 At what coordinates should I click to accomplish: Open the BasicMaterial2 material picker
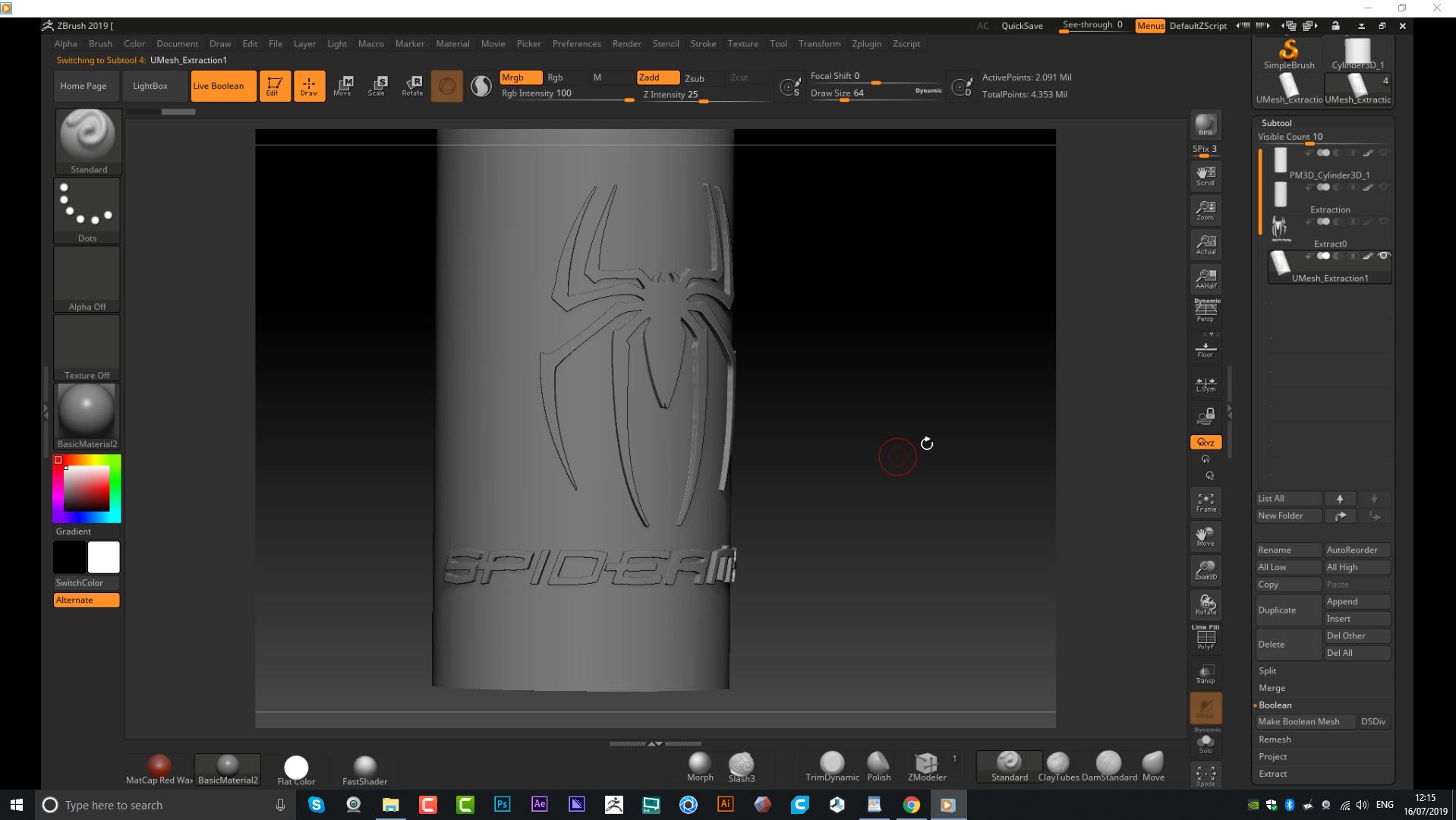(87, 416)
